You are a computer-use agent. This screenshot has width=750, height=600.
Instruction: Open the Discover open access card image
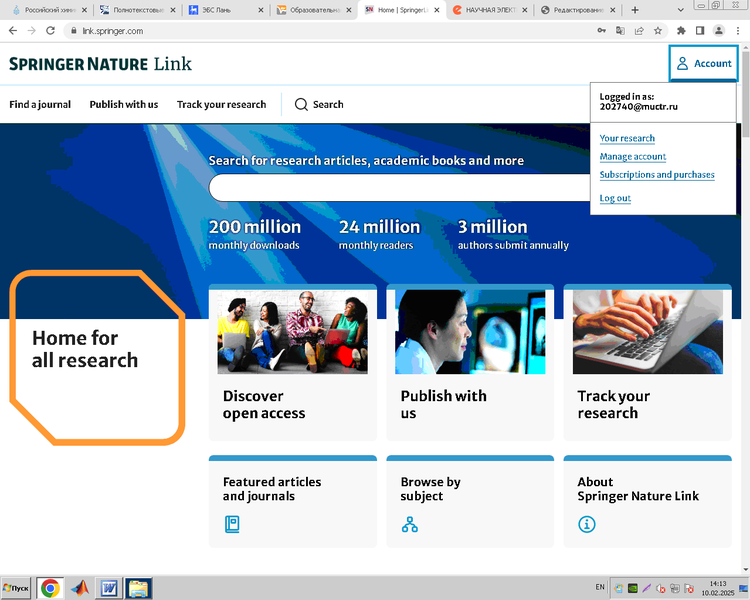pyautogui.click(x=292, y=332)
